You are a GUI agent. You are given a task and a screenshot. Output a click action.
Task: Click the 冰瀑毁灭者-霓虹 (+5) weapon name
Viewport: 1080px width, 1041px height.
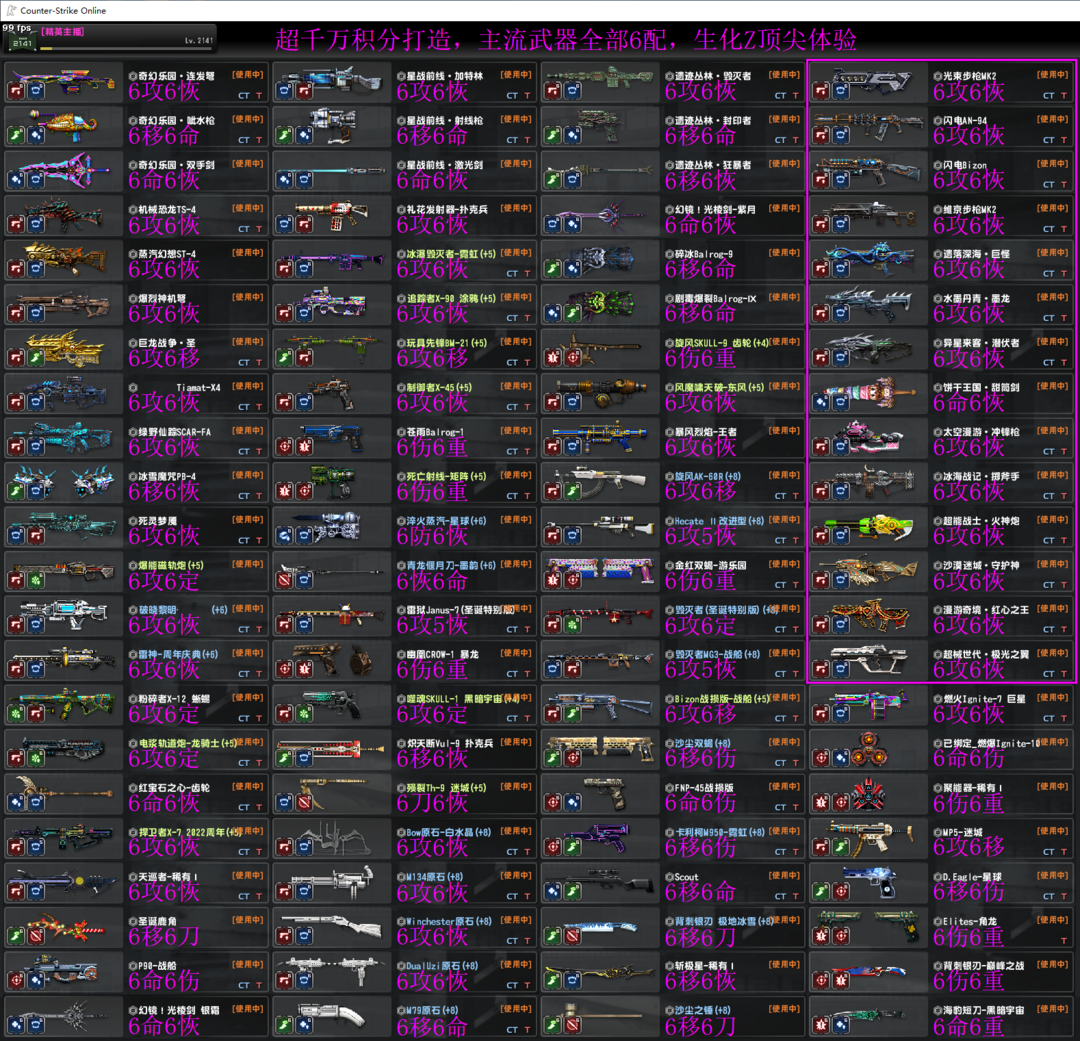(451, 254)
